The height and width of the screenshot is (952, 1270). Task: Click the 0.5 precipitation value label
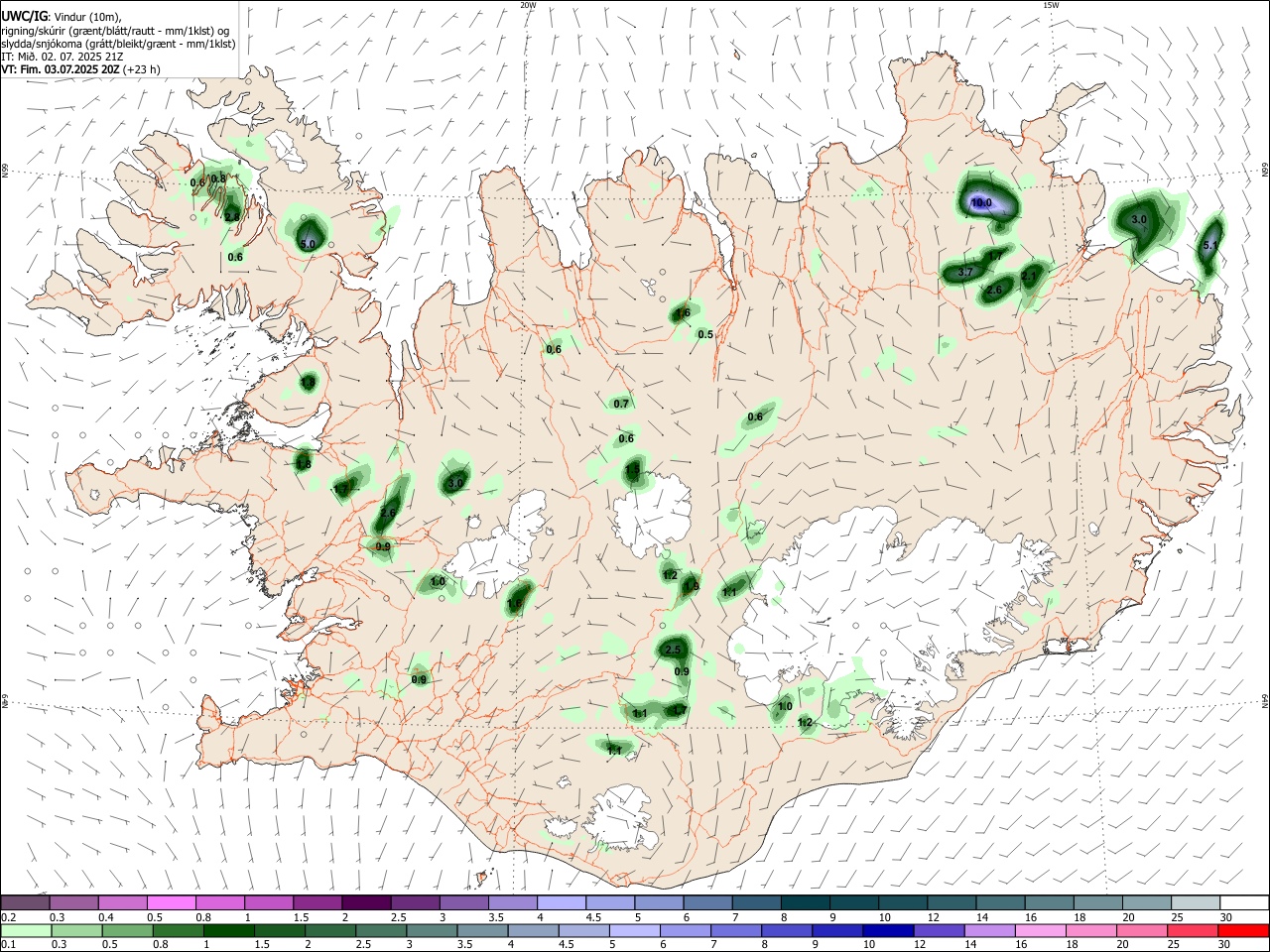point(705,335)
